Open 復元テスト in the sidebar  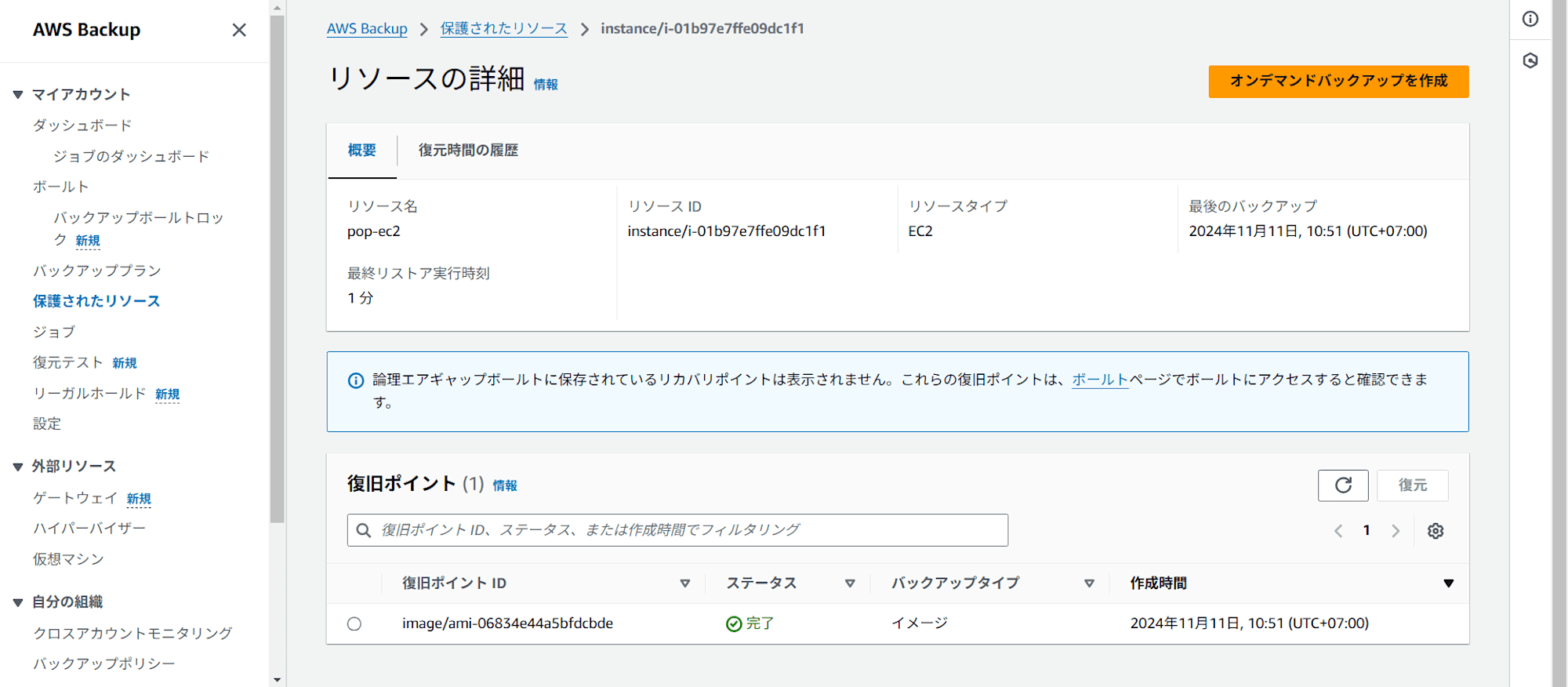click(x=68, y=362)
